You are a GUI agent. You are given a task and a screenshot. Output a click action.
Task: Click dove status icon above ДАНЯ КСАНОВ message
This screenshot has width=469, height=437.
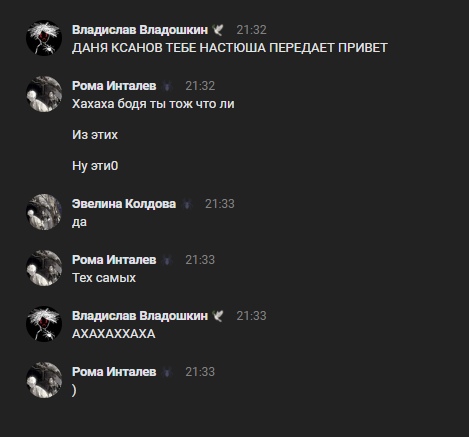[218, 30]
